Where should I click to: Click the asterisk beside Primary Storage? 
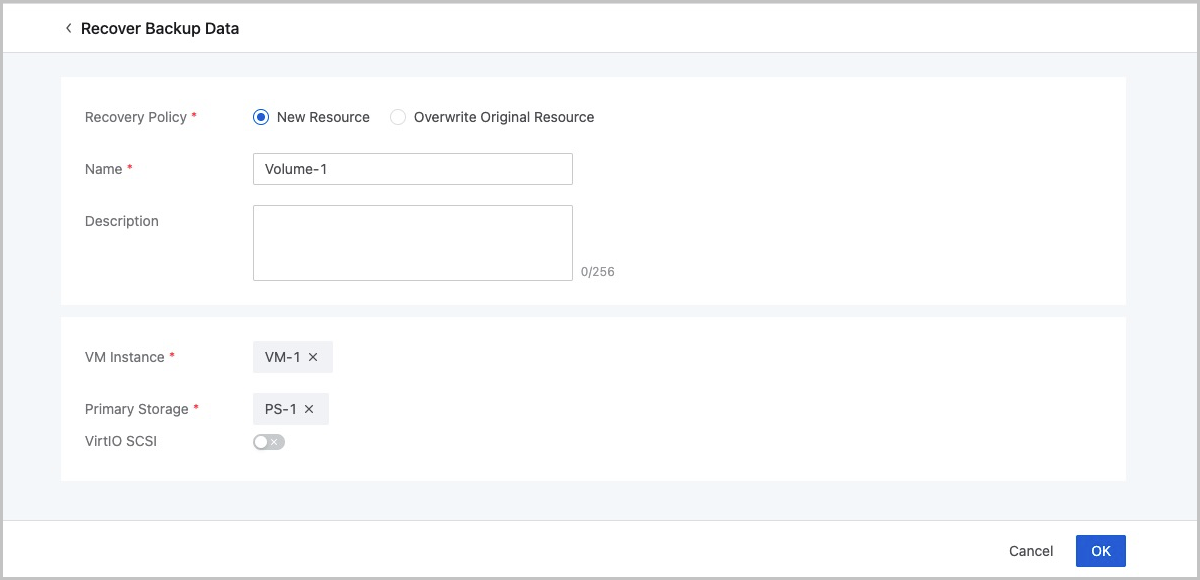pyautogui.click(x=196, y=408)
